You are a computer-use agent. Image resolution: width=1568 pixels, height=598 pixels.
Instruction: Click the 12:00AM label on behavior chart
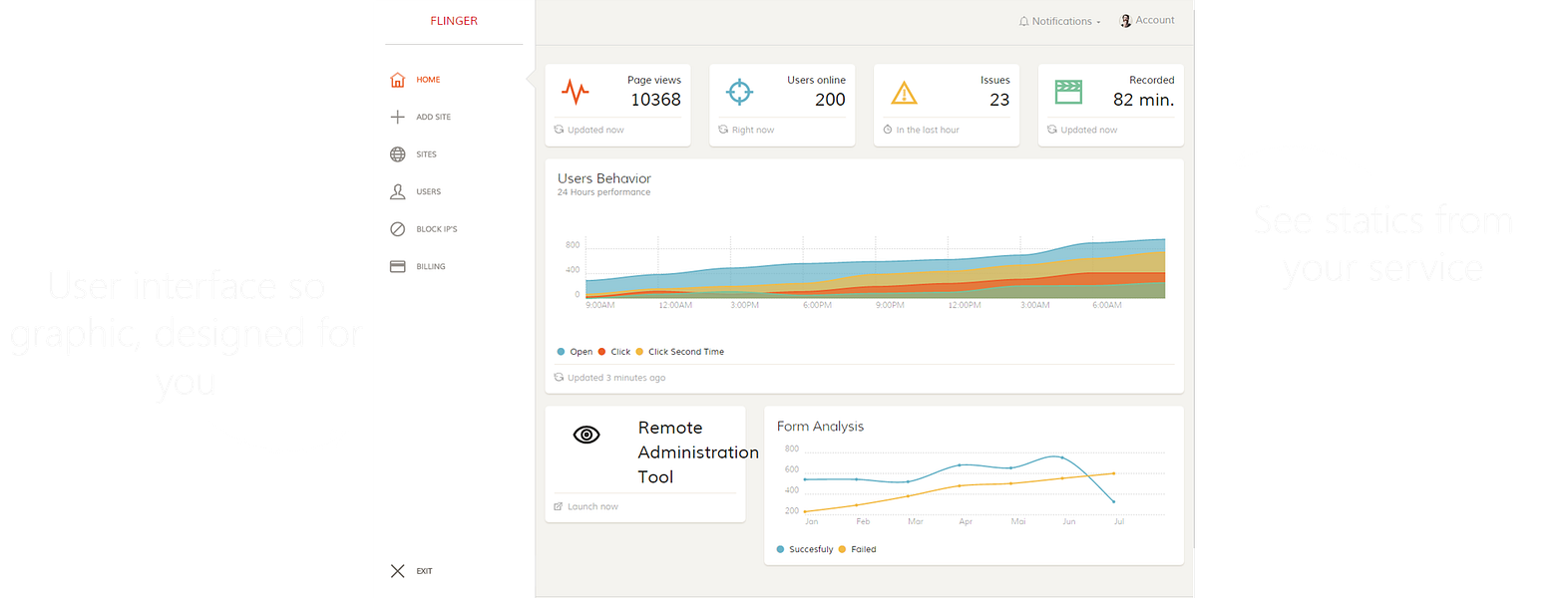coord(675,305)
